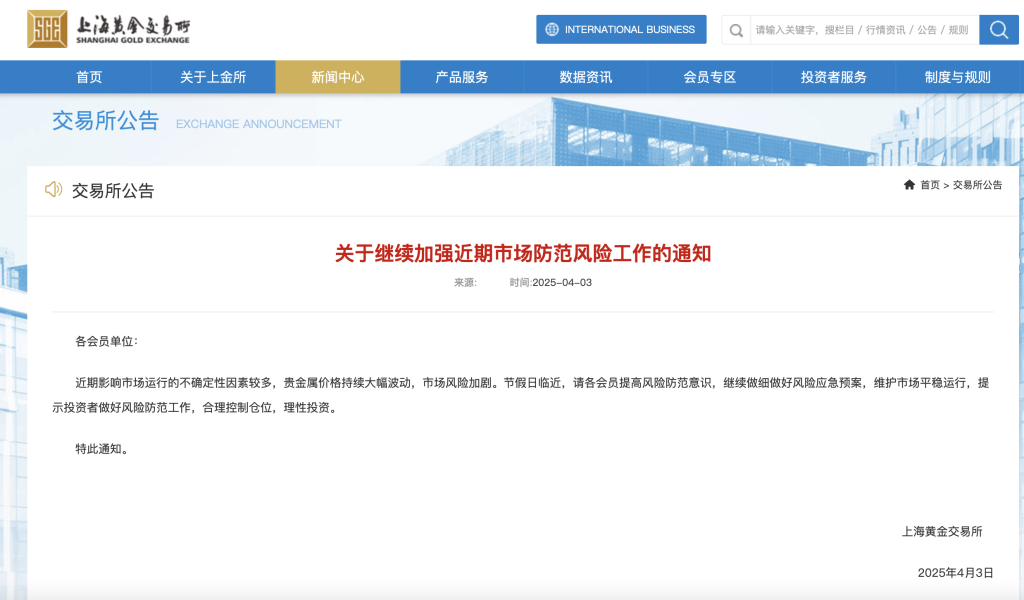This screenshot has width=1024, height=600.
Task: Click the gray magnifier icon in search box
Action: [736, 30]
